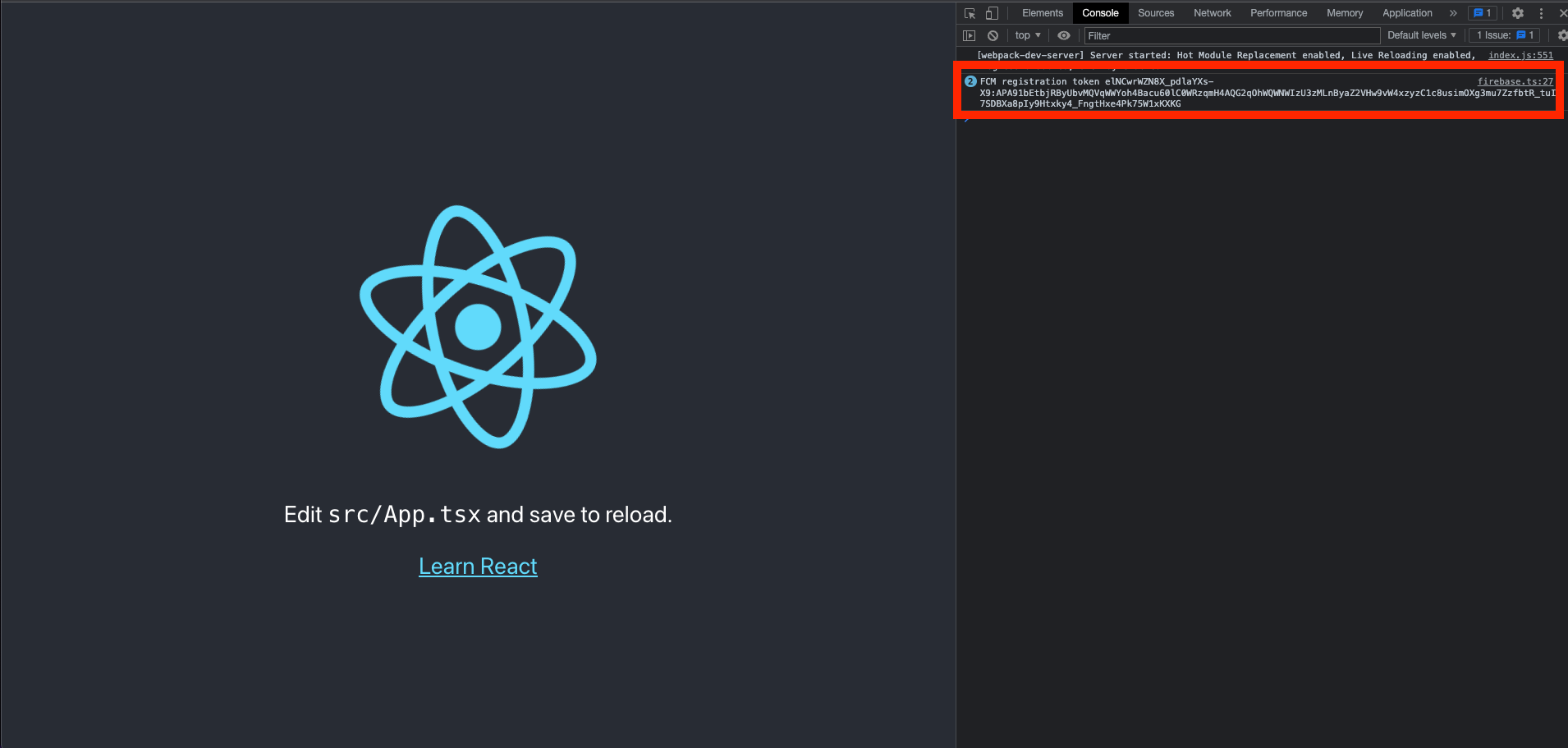
Task: Create a live expression using the eye icon
Action: coord(1063,35)
